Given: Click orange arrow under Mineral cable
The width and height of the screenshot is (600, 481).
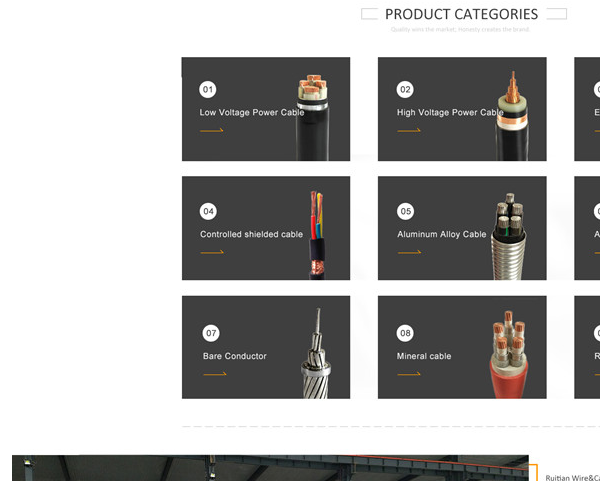Looking at the screenshot, I should coord(409,374).
